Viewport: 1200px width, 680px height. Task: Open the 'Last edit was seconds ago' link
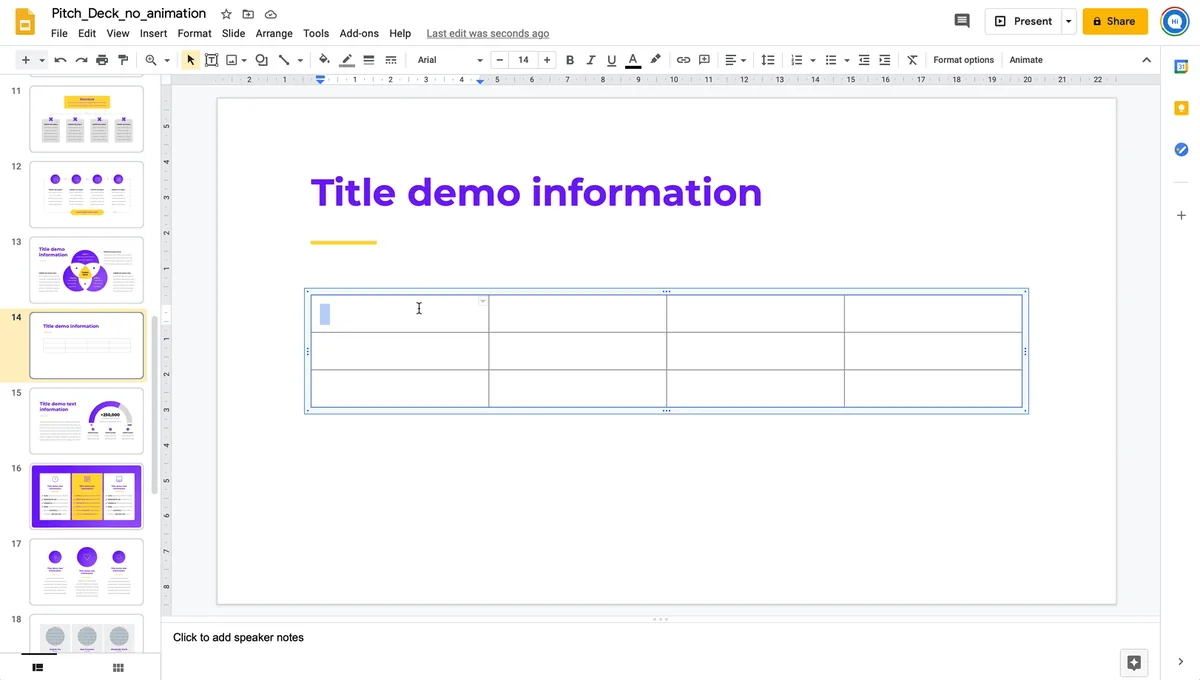487,33
